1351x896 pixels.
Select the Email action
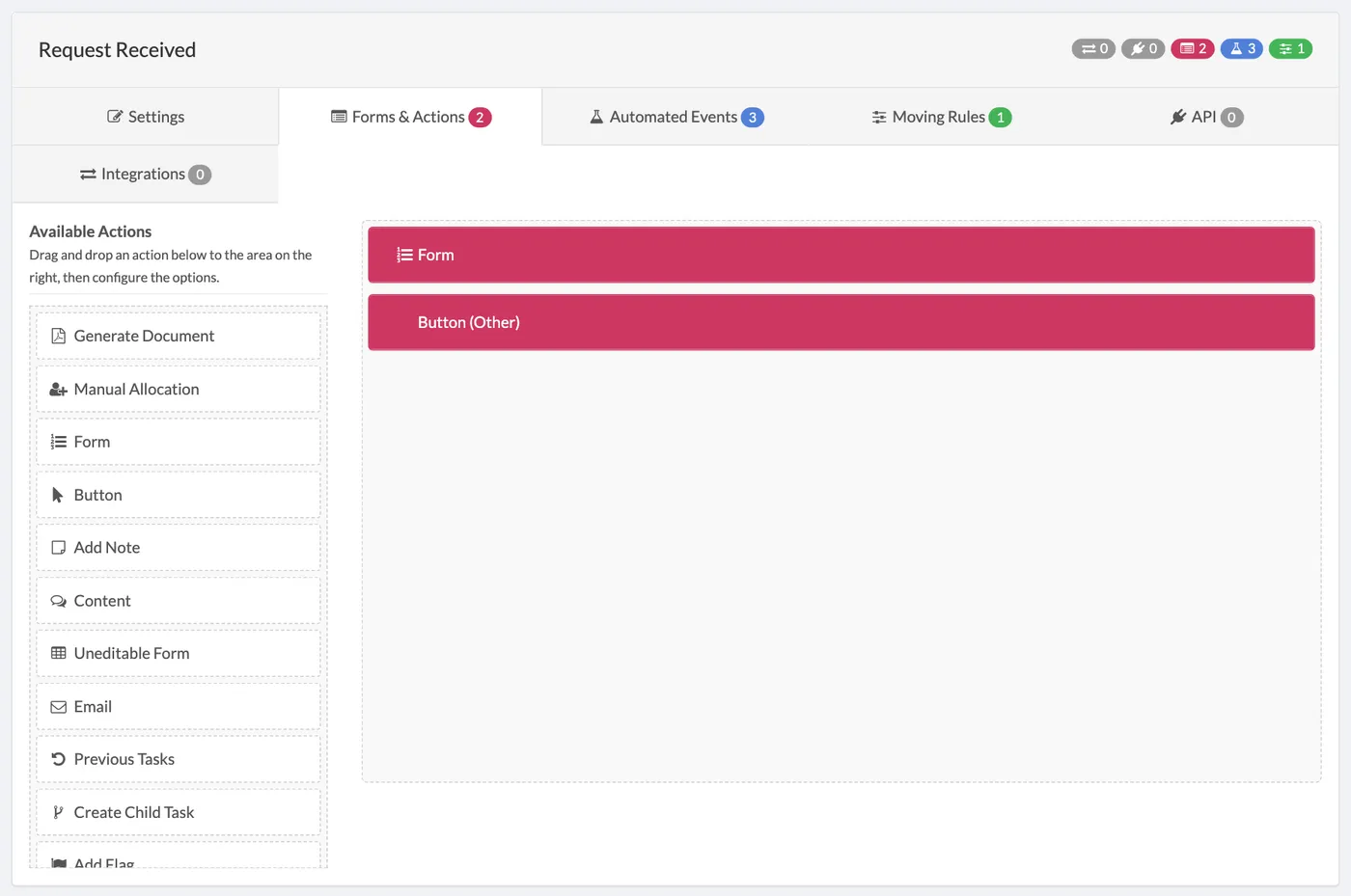pyautogui.click(x=179, y=706)
